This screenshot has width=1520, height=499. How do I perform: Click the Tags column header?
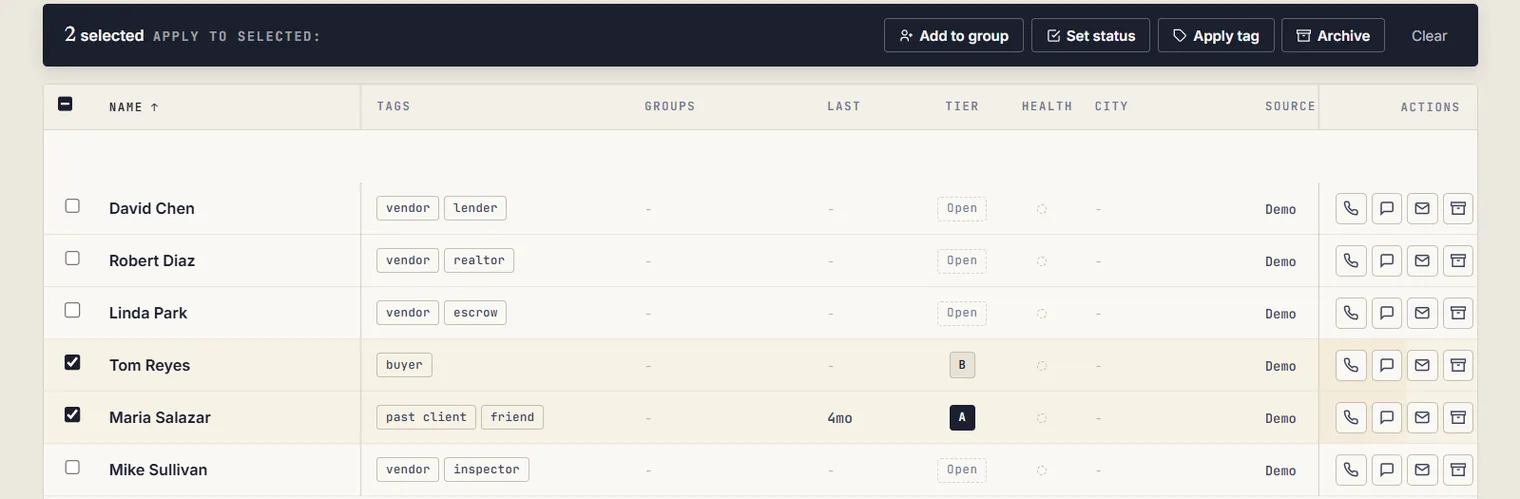click(x=394, y=106)
